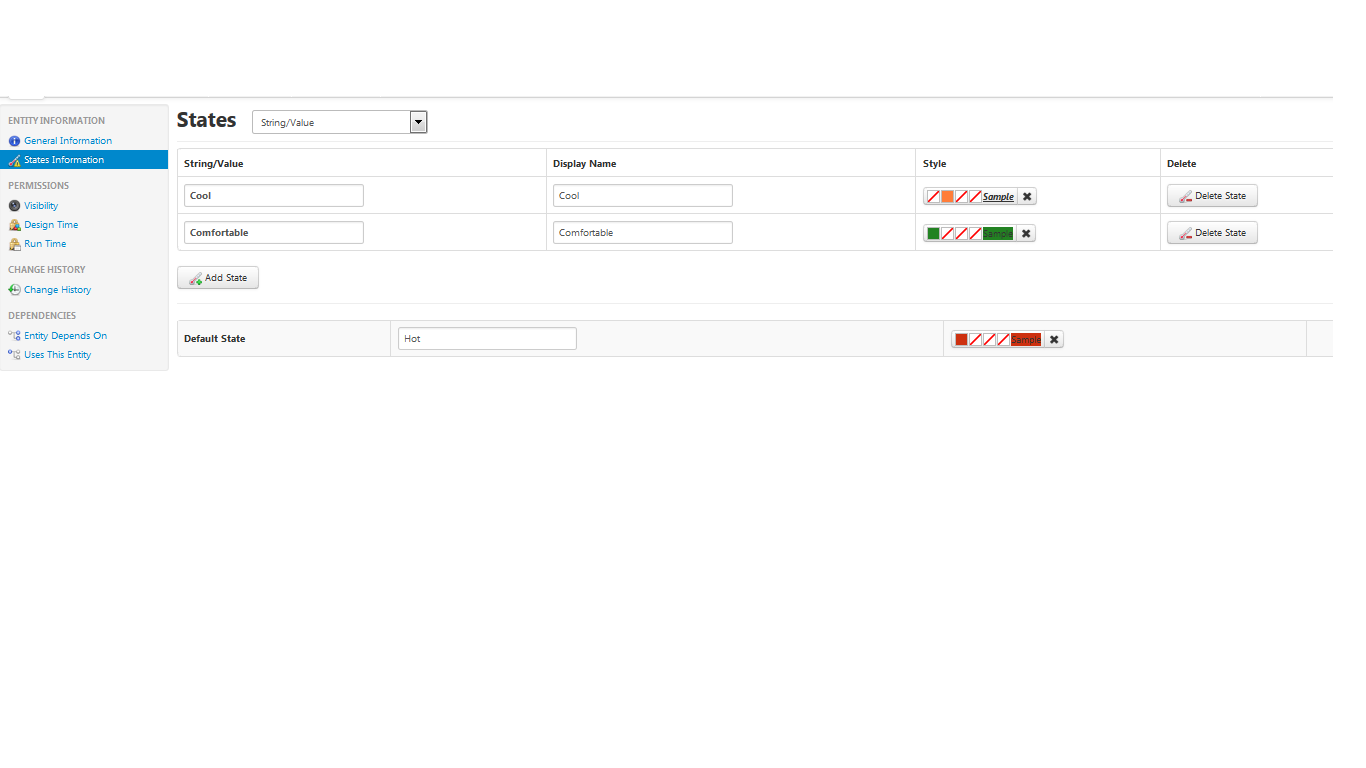Click the Display Name column header
1366x768 pixels.
584,164
